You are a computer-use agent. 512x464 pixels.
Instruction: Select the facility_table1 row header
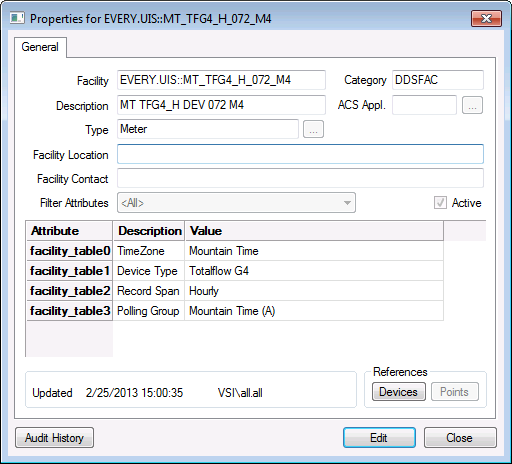(x=69, y=271)
